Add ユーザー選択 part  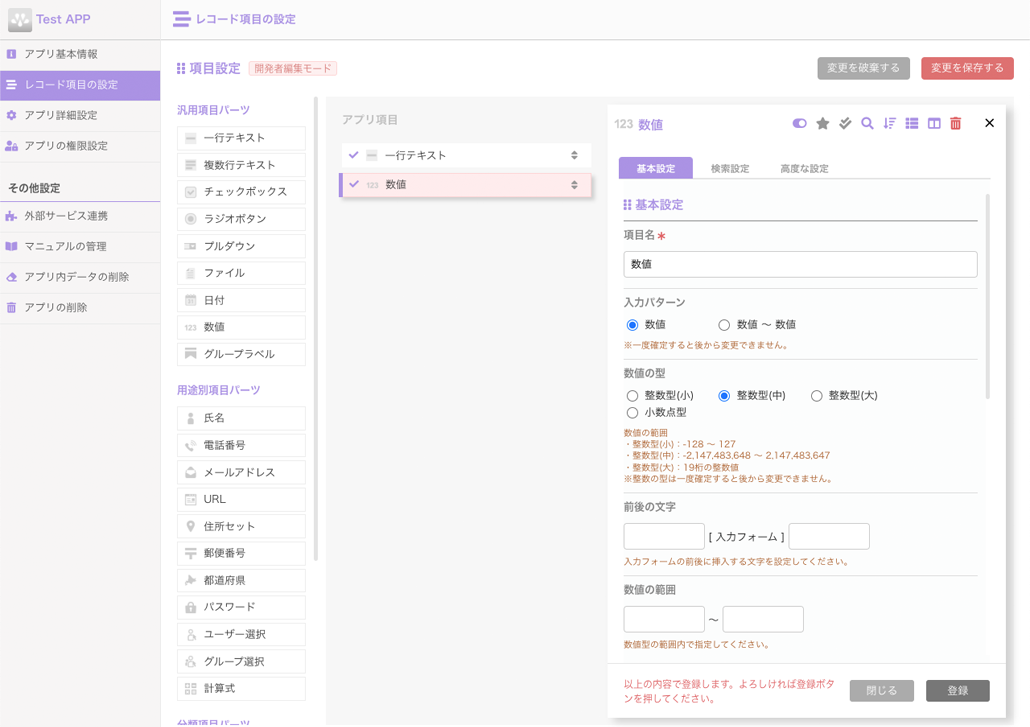(x=241, y=634)
